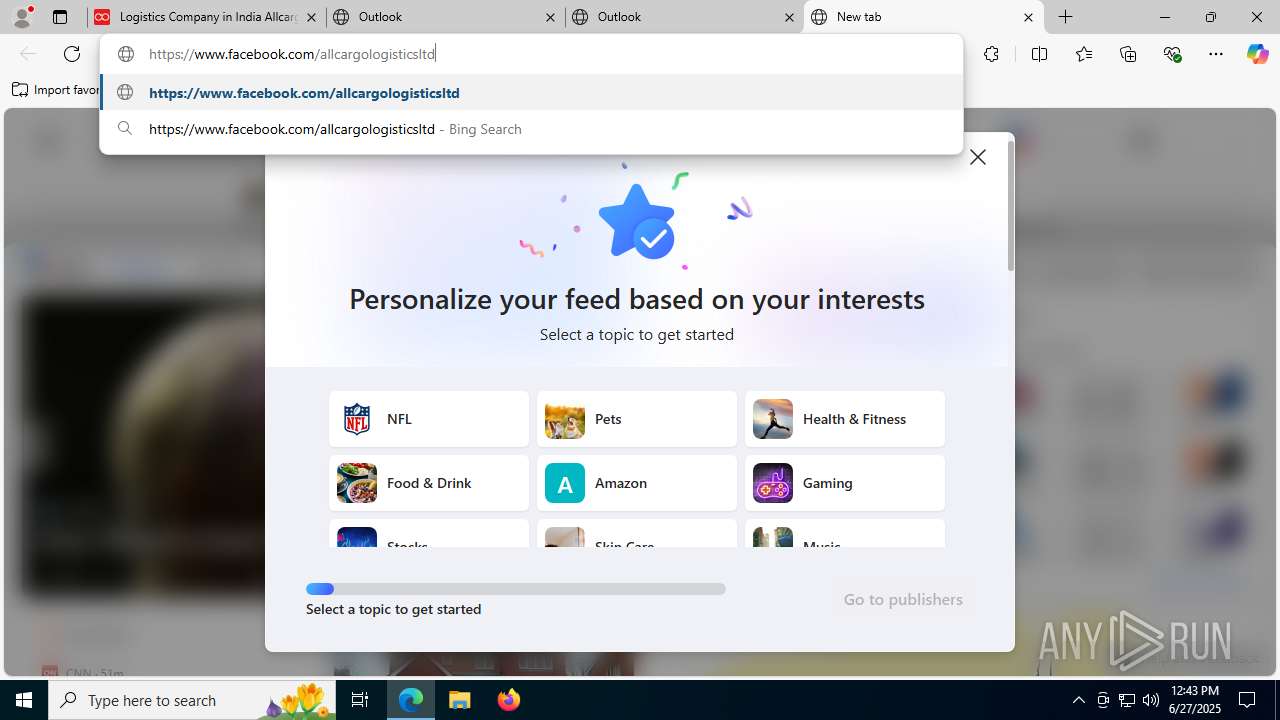Open Settings and more menu
The width and height of the screenshot is (1280, 720).
click(1216, 54)
